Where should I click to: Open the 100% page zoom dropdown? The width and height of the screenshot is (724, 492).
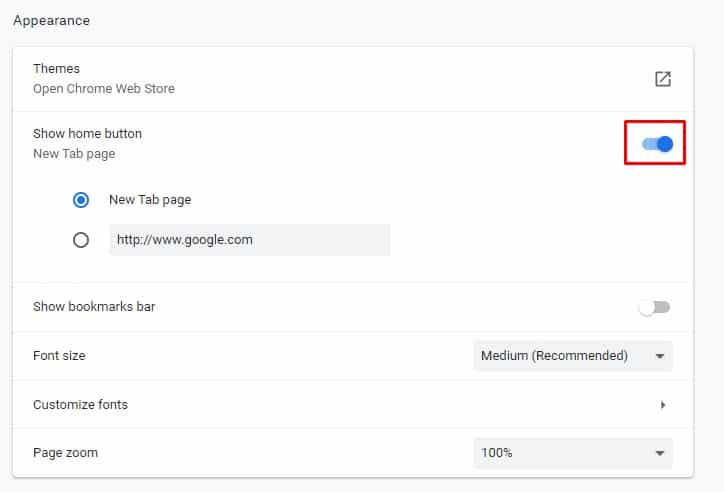click(x=573, y=453)
